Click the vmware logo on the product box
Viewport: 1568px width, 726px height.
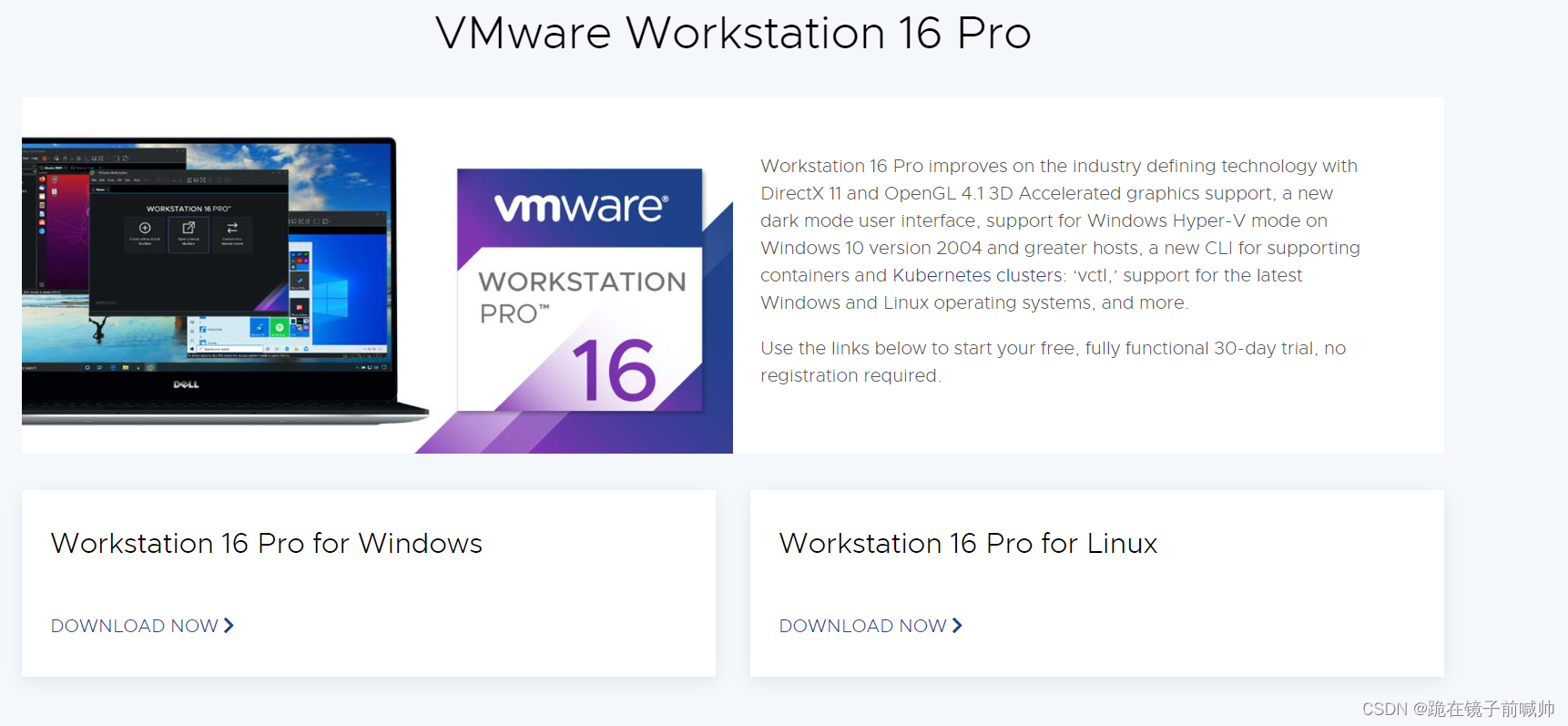pyautogui.click(x=581, y=207)
